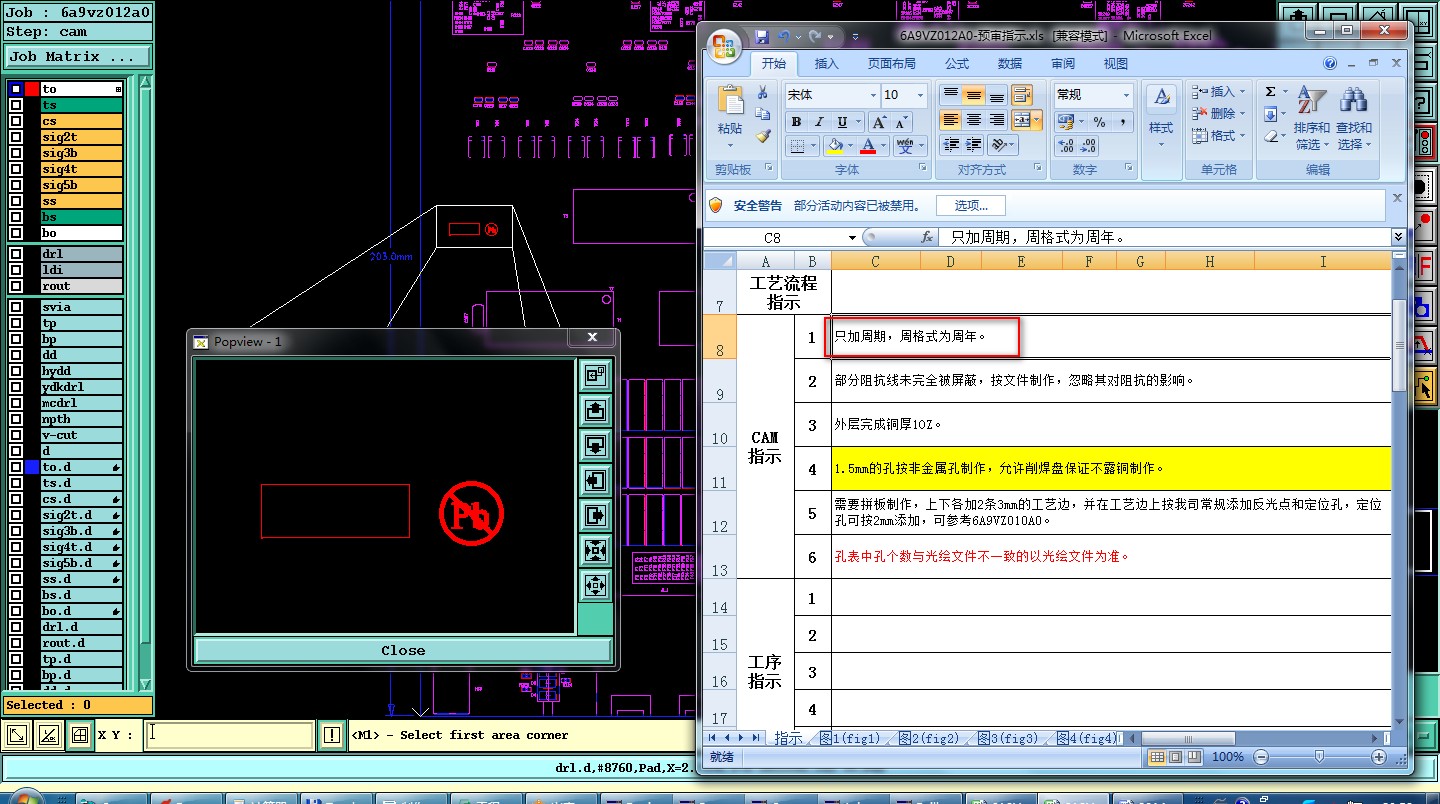Decrease font size with shrink-font icon
The width and height of the screenshot is (1440, 804).
coord(902,122)
